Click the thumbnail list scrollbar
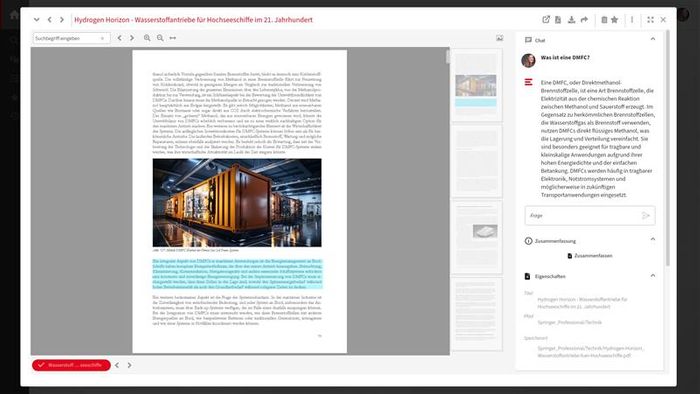 coord(447,56)
